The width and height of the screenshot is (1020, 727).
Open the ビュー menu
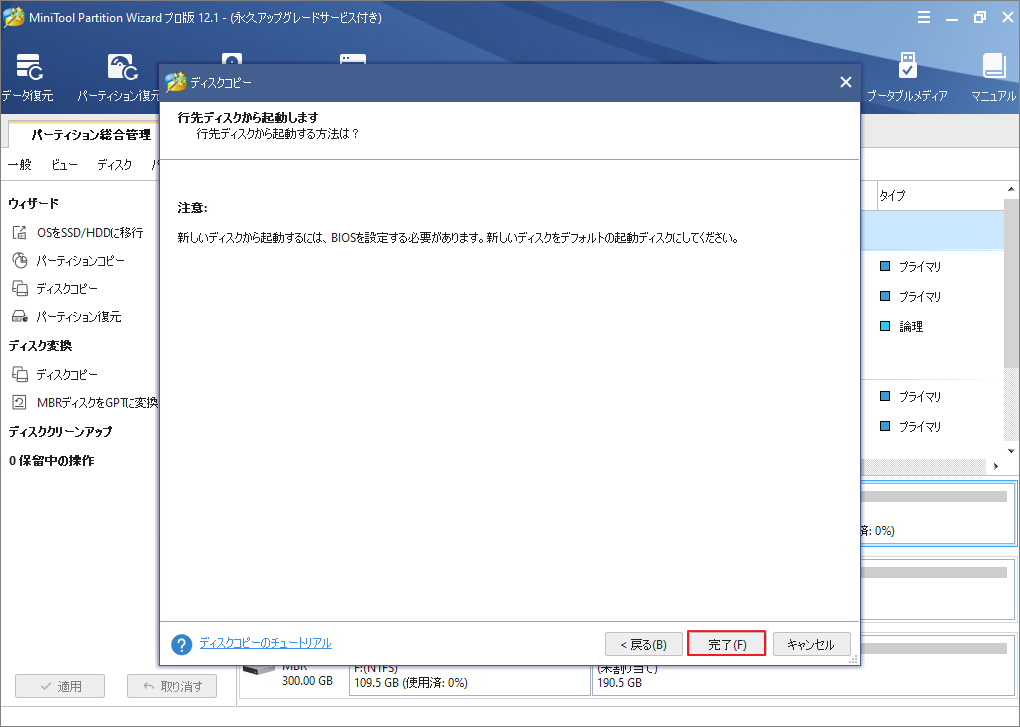click(x=64, y=165)
